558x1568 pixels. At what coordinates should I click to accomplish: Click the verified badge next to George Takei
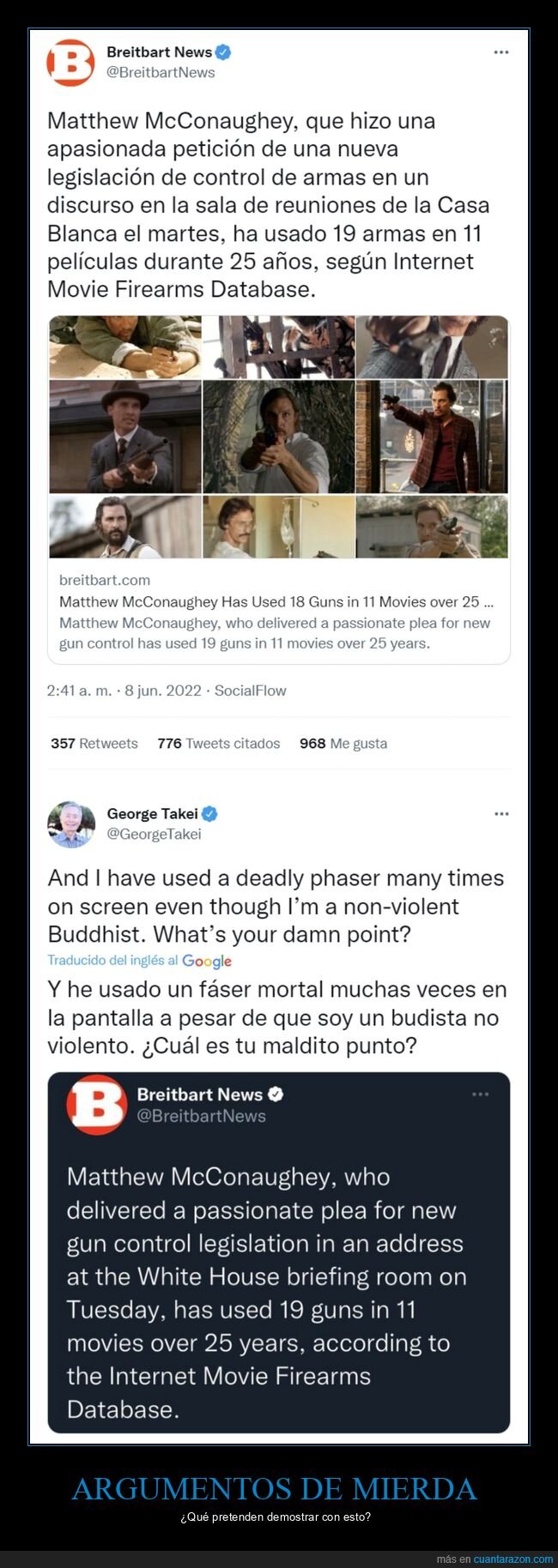(214, 813)
